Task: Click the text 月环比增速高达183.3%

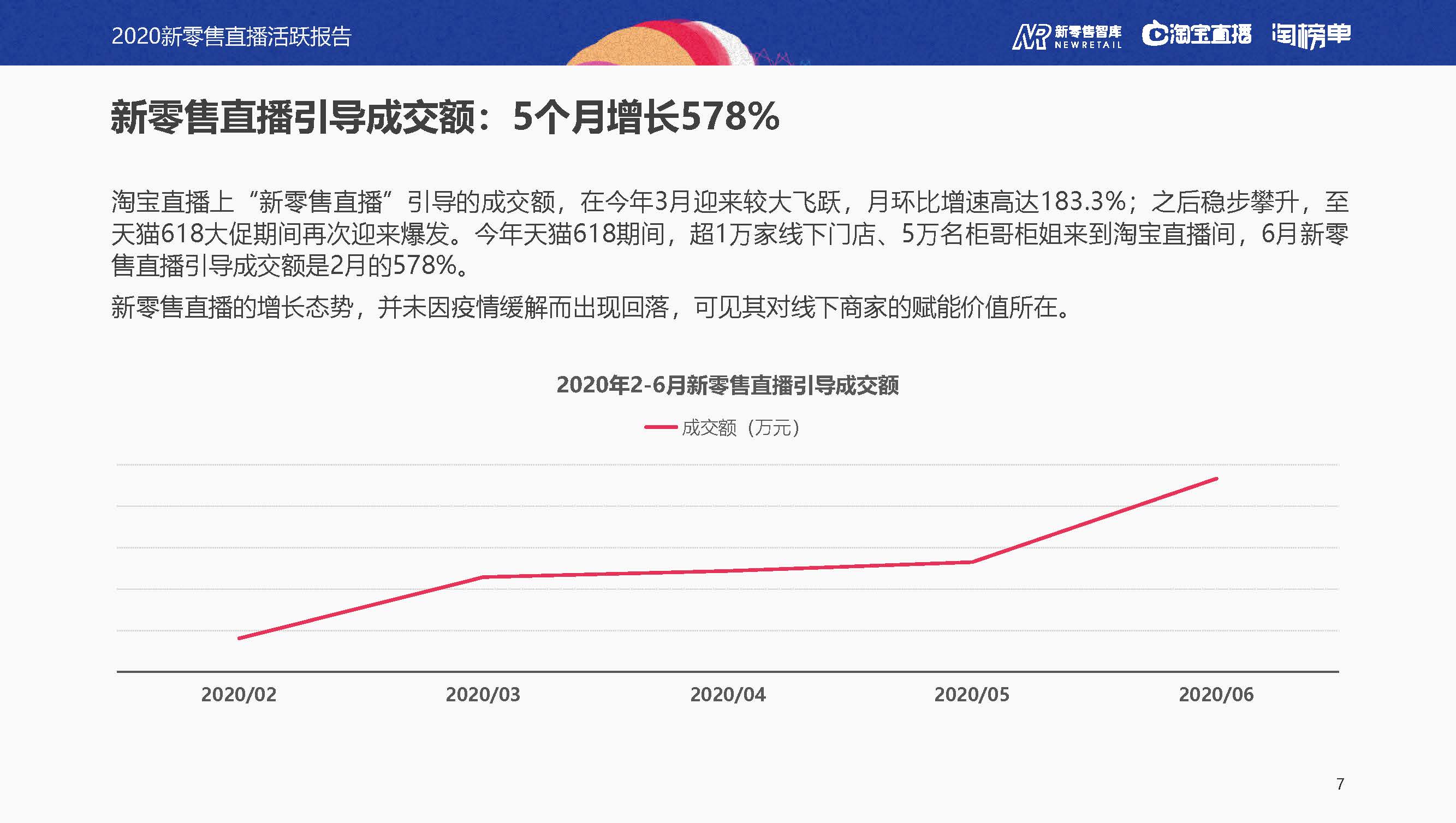Action: 996,202
